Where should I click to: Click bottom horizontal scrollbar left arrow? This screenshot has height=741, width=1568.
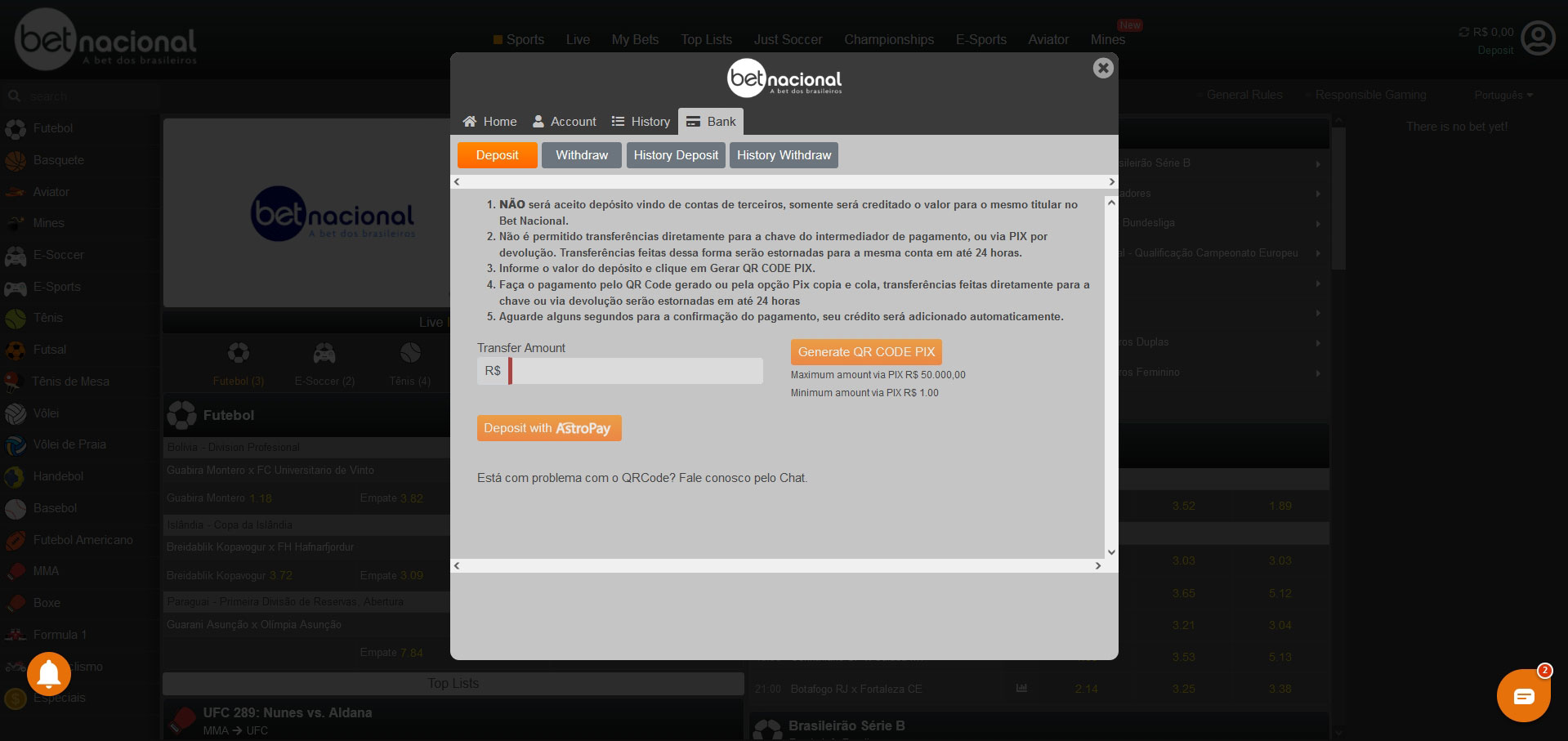(457, 565)
